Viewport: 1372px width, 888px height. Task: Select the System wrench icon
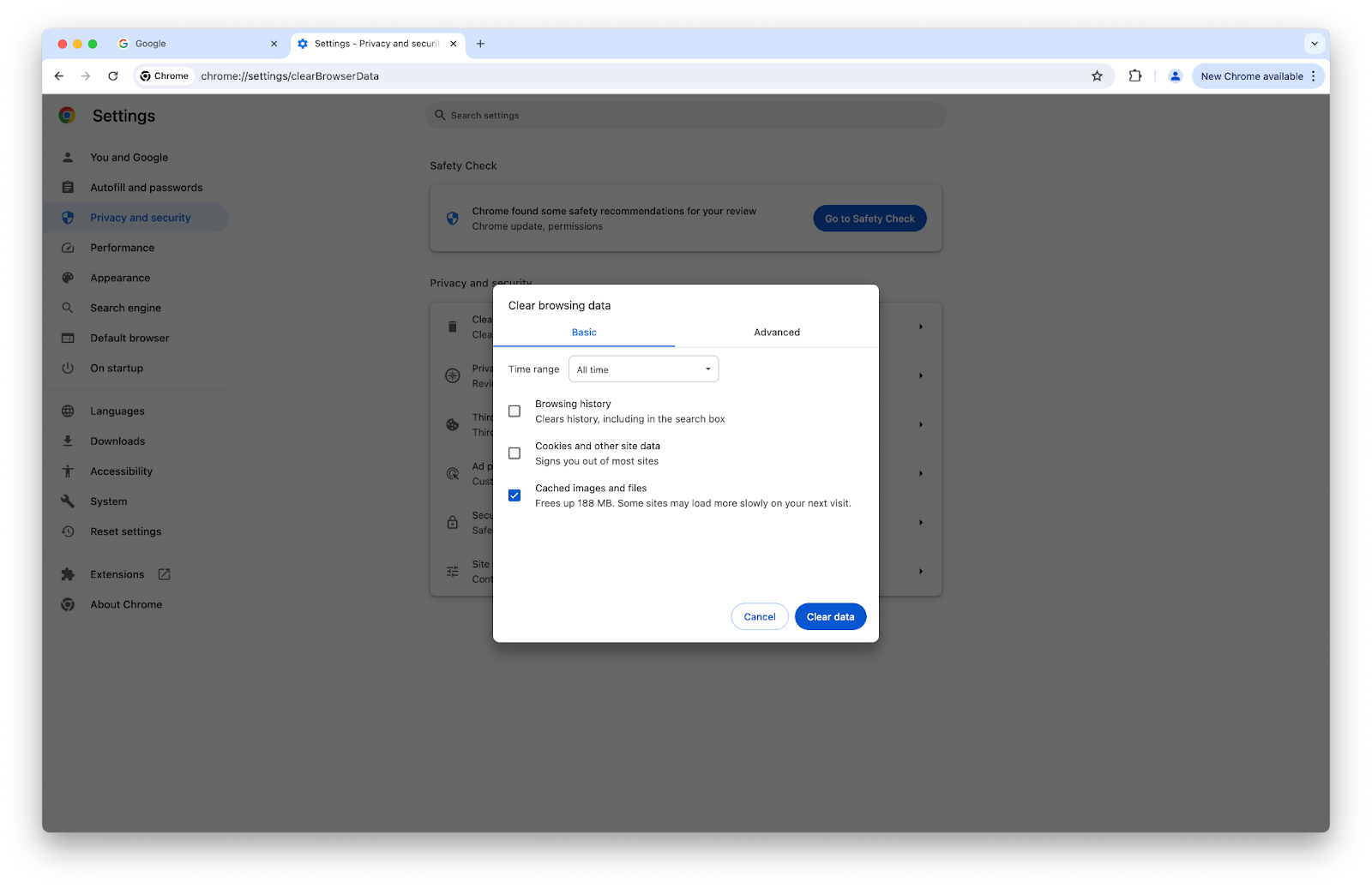(x=68, y=501)
